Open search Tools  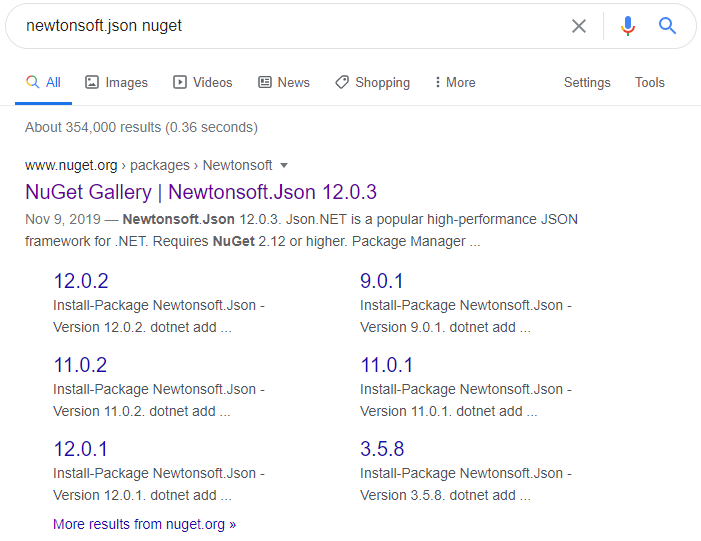pos(650,82)
